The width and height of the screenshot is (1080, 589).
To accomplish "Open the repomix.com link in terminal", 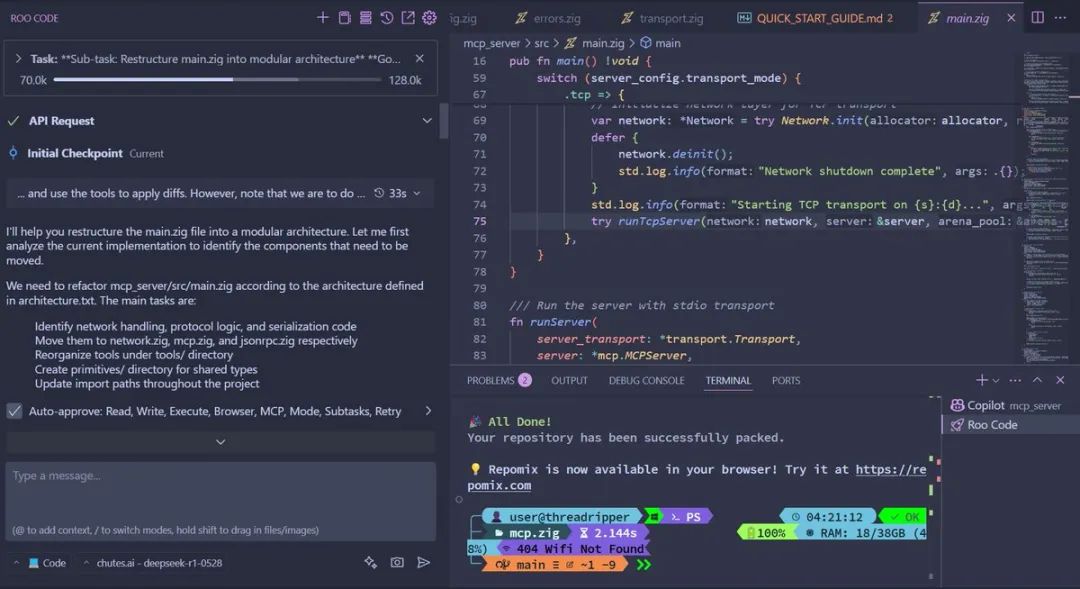I will point(696,477).
